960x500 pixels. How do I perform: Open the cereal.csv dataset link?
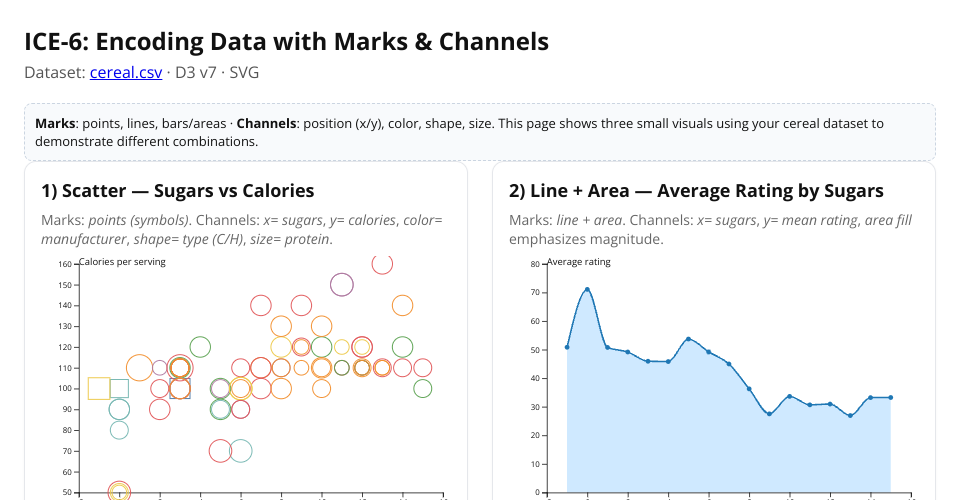pyautogui.click(x=126, y=72)
